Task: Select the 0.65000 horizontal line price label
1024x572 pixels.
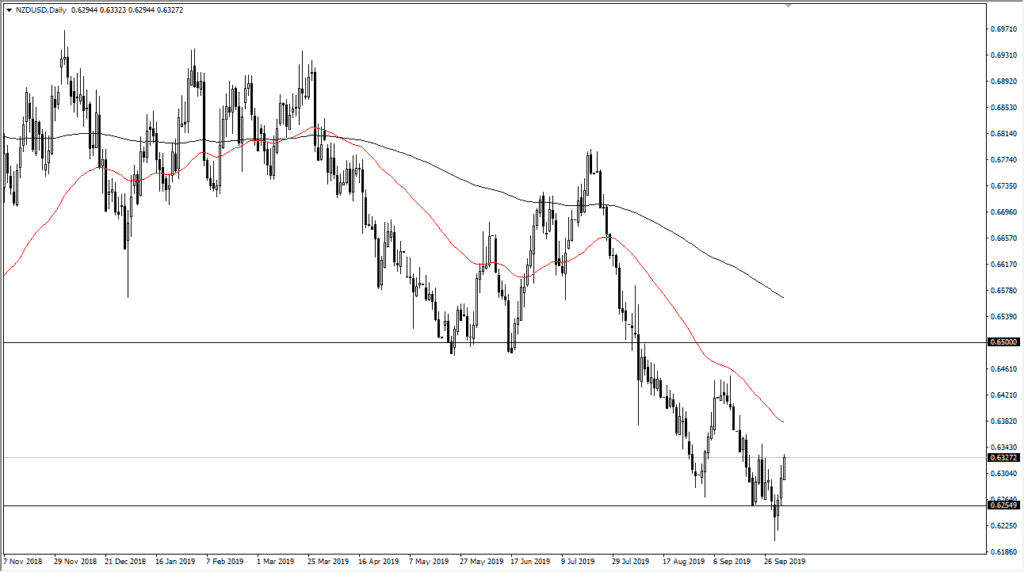Action: tap(1004, 342)
